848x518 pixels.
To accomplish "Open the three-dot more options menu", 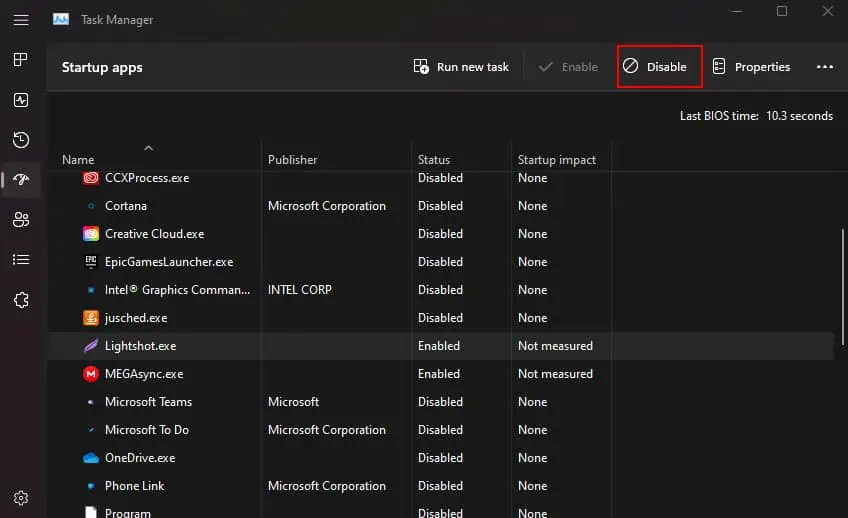I will [825, 67].
